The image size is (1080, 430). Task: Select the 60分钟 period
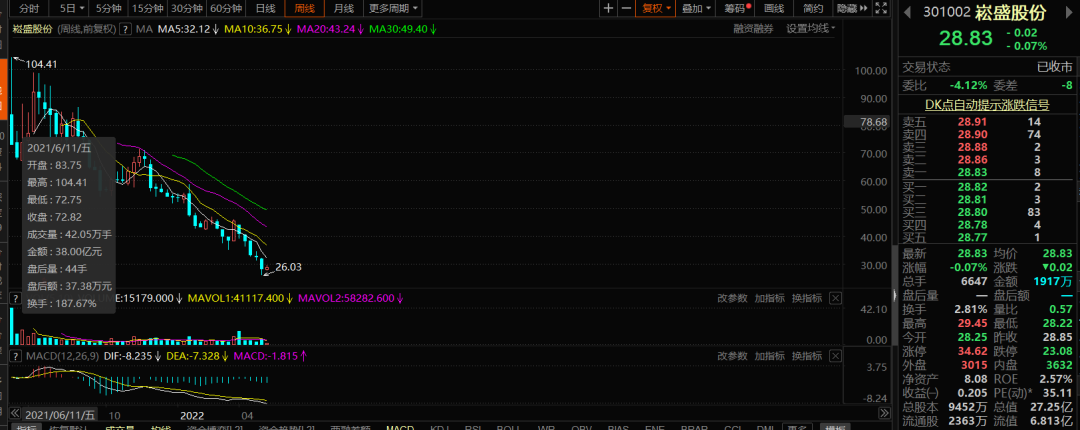click(226, 8)
